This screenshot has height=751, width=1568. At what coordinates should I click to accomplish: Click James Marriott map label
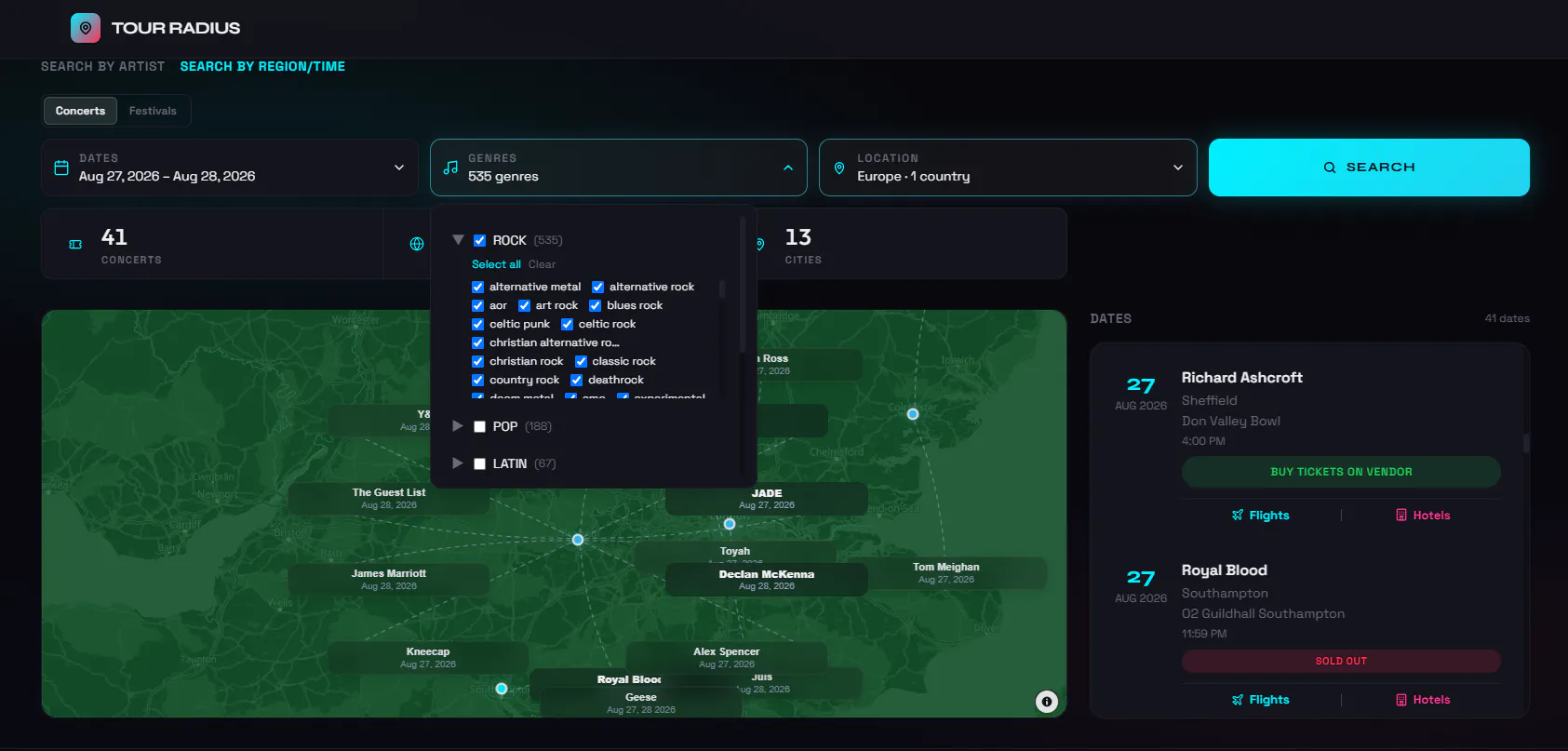(389, 579)
